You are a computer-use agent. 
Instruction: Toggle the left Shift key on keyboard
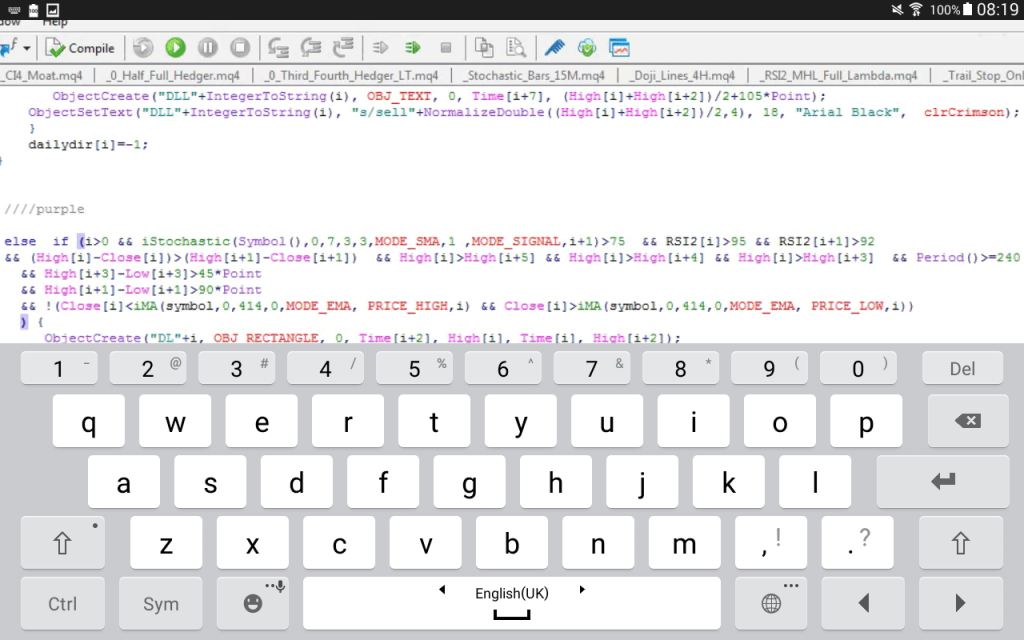tap(62, 543)
